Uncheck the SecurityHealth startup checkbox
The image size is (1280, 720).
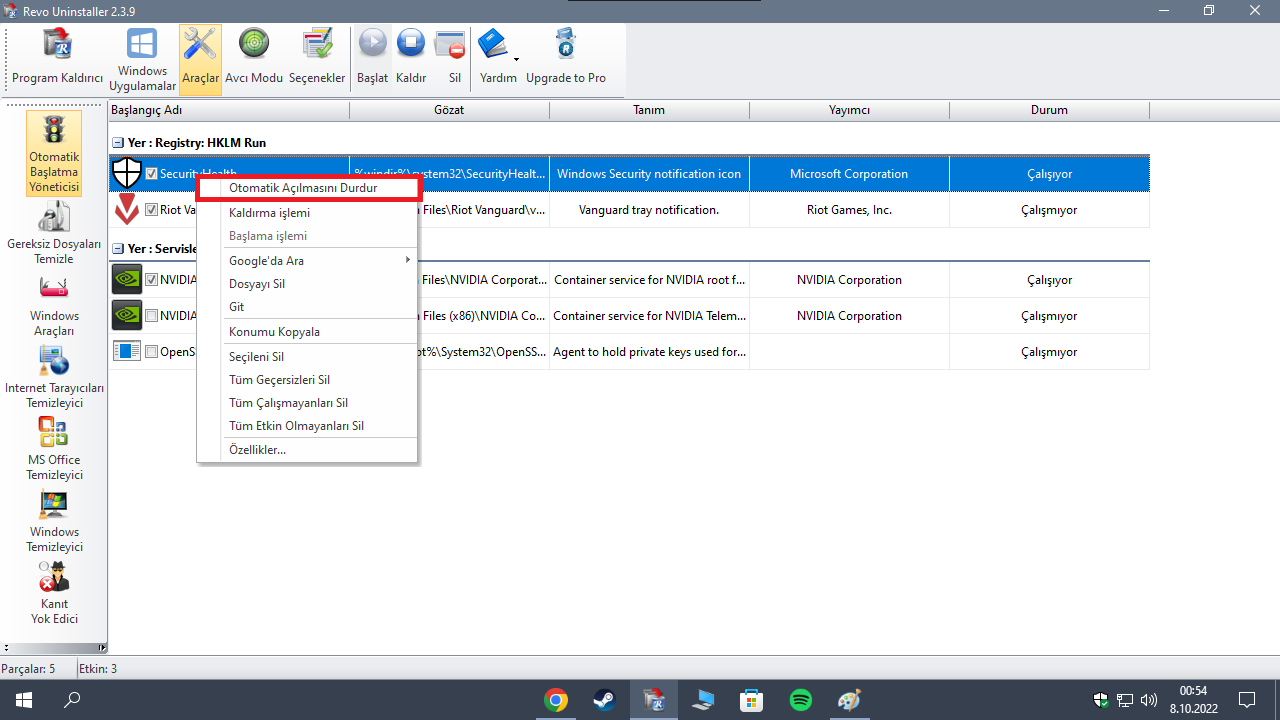point(152,174)
